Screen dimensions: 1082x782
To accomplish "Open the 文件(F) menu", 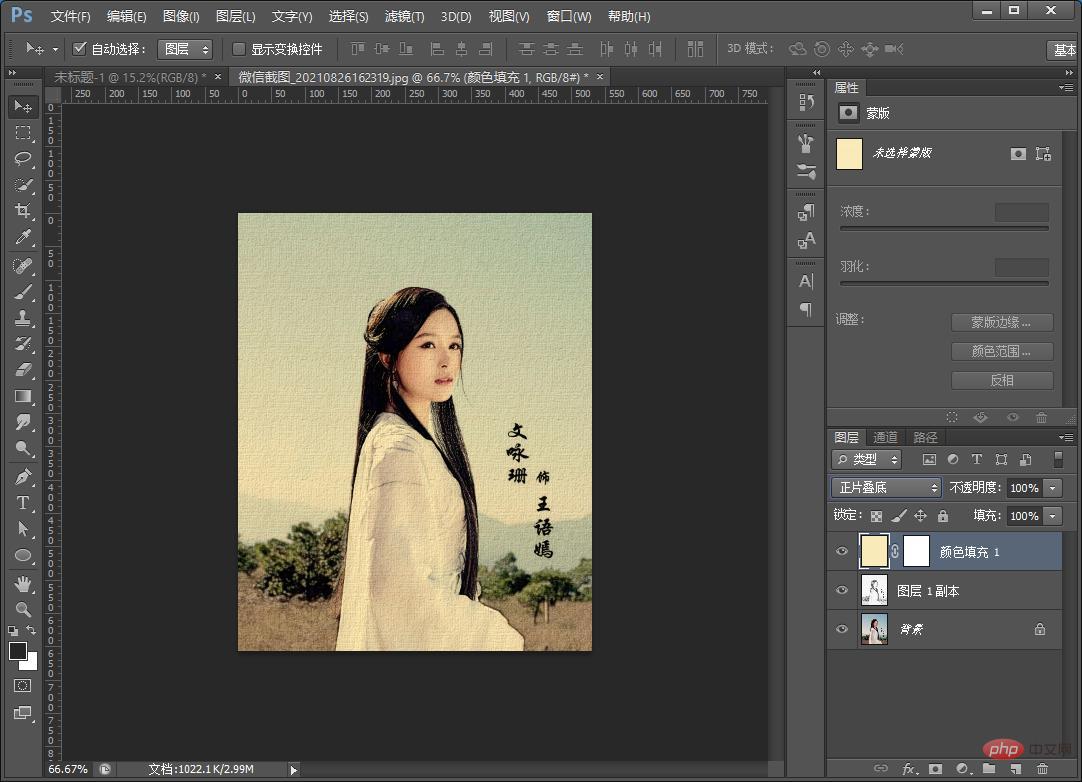I will 70,16.
